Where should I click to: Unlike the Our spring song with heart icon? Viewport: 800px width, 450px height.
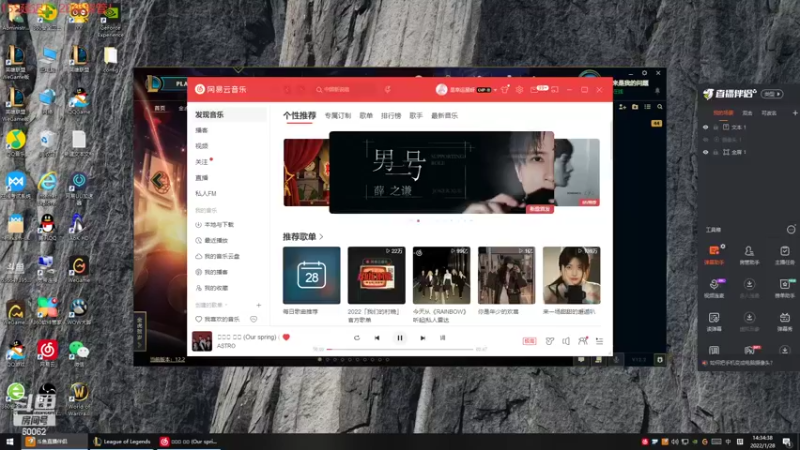click(286, 337)
